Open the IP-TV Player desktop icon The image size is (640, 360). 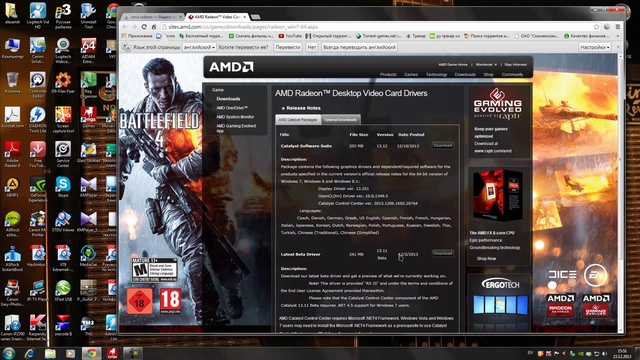38,291
